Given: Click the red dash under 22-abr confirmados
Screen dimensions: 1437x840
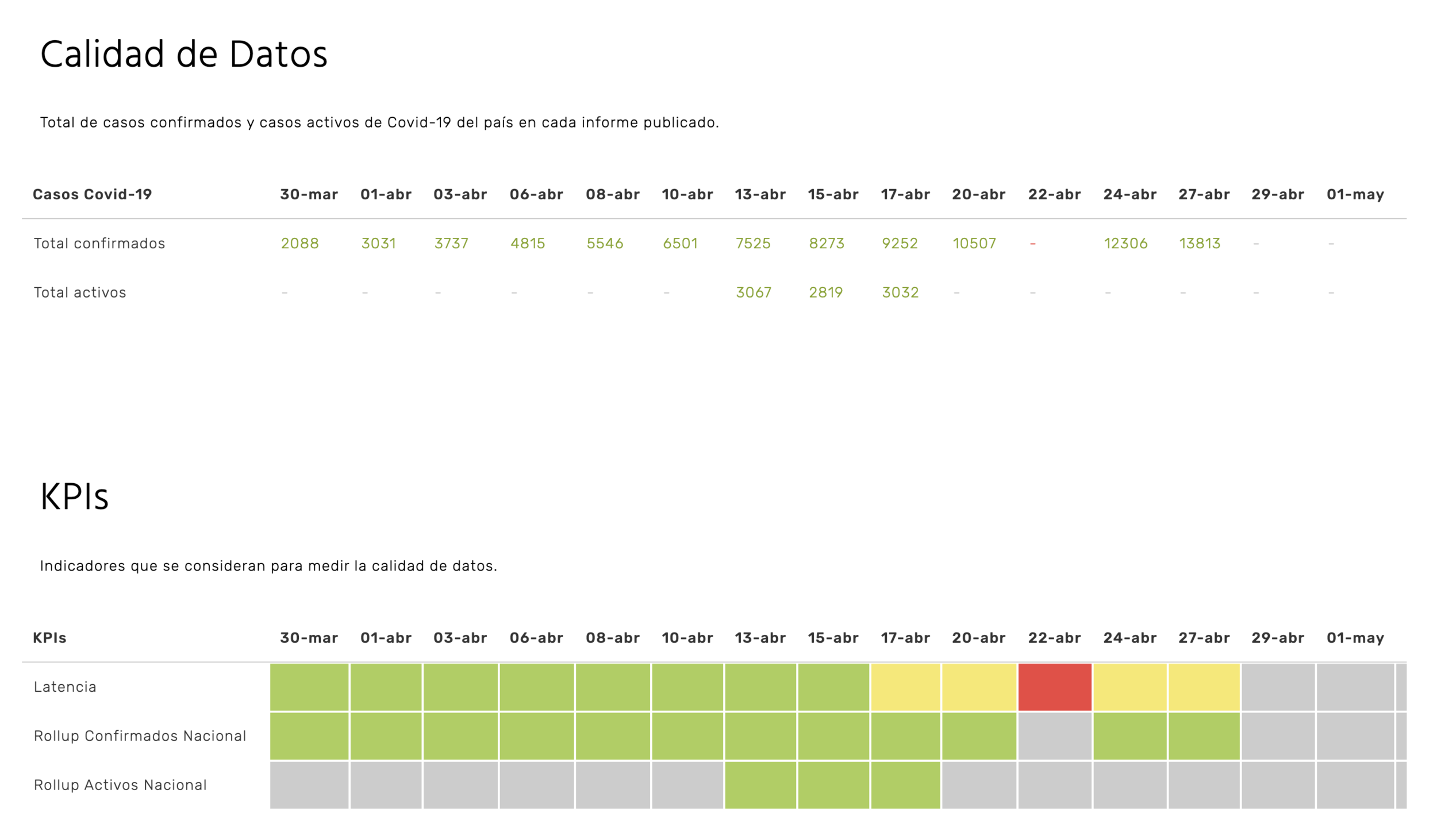Looking at the screenshot, I should 1033,244.
